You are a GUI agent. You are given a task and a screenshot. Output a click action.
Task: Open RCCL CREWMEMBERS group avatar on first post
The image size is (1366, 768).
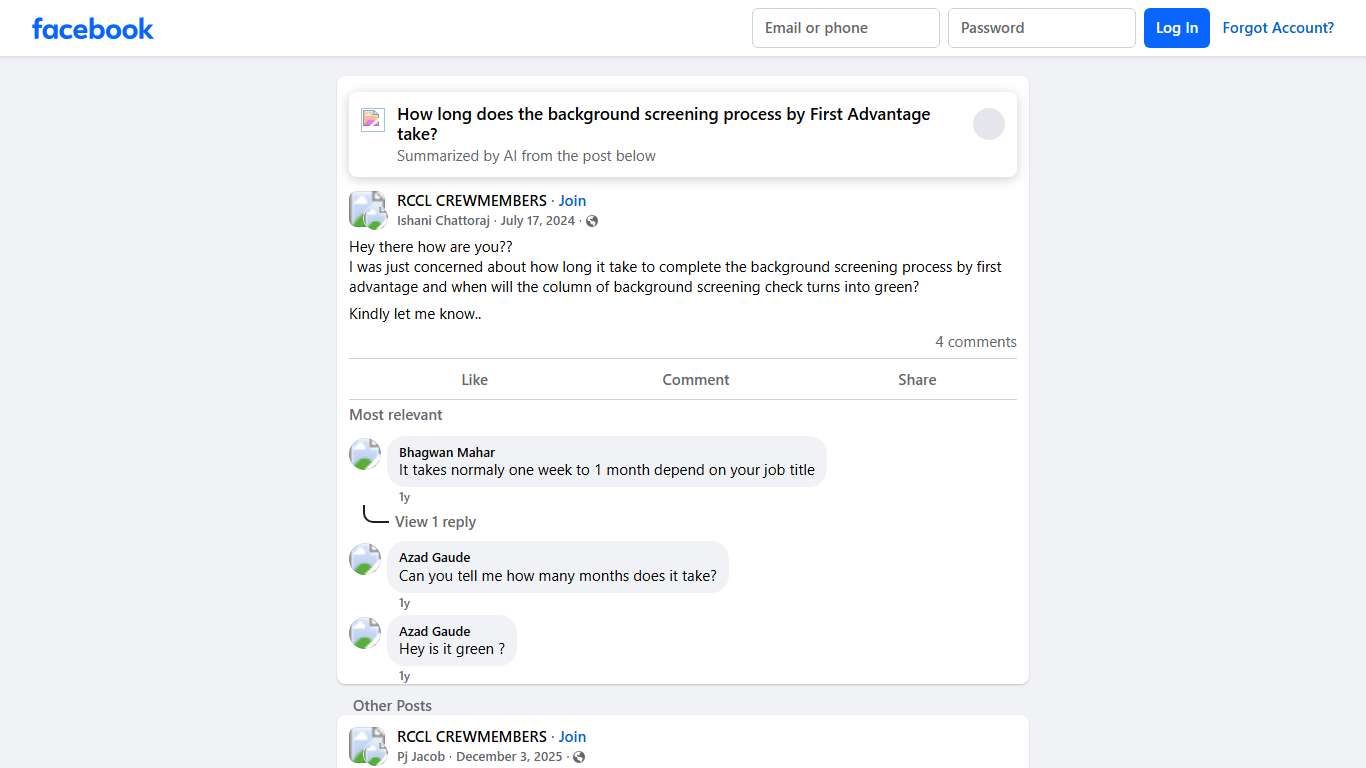[367, 210]
